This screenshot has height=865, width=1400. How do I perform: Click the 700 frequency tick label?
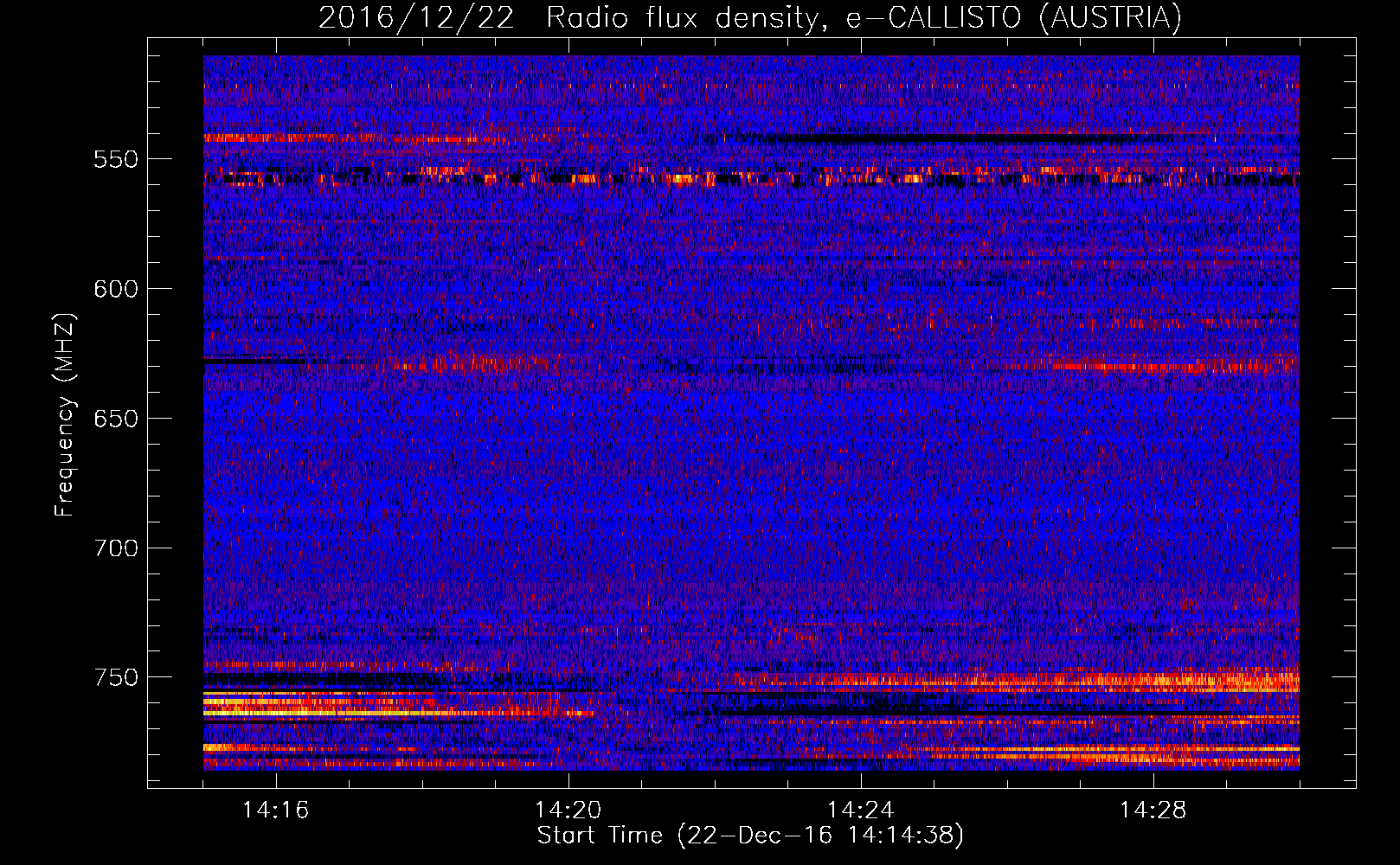(116, 548)
